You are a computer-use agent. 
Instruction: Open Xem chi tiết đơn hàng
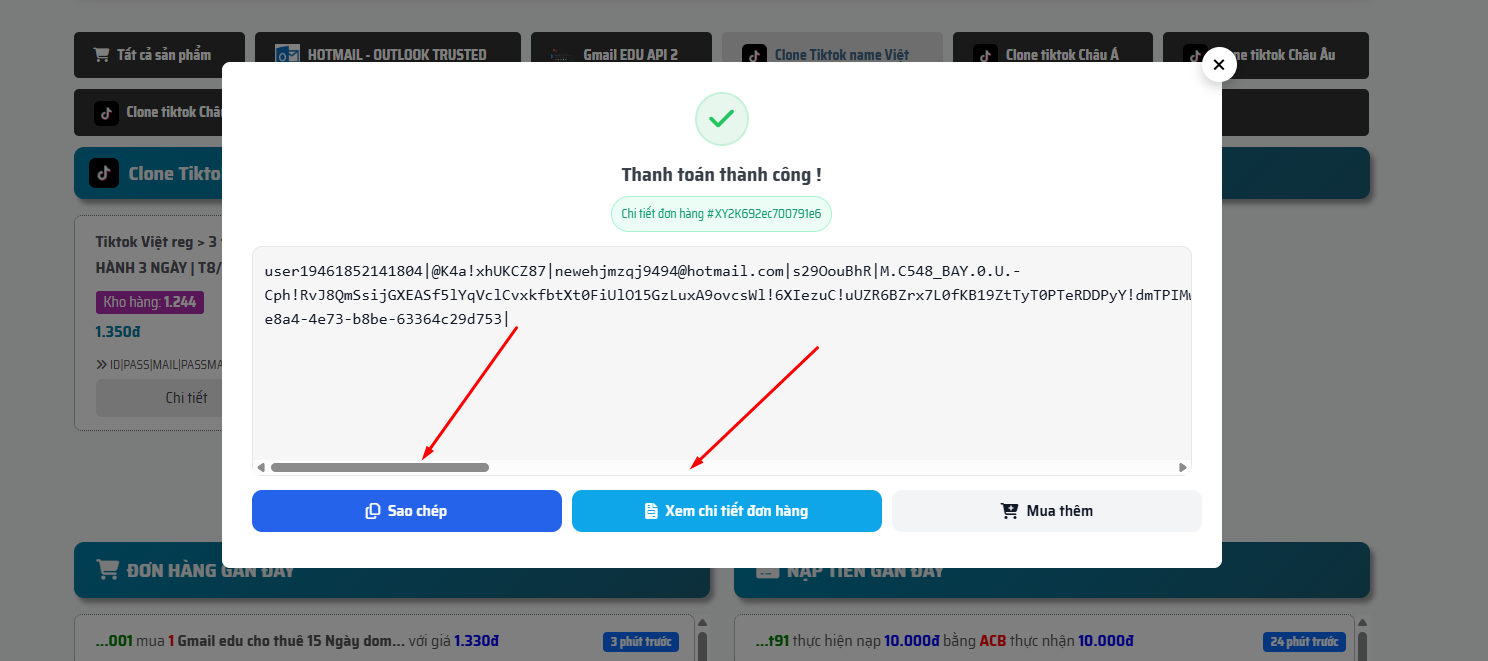pyautogui.click(x=727, y=511)
